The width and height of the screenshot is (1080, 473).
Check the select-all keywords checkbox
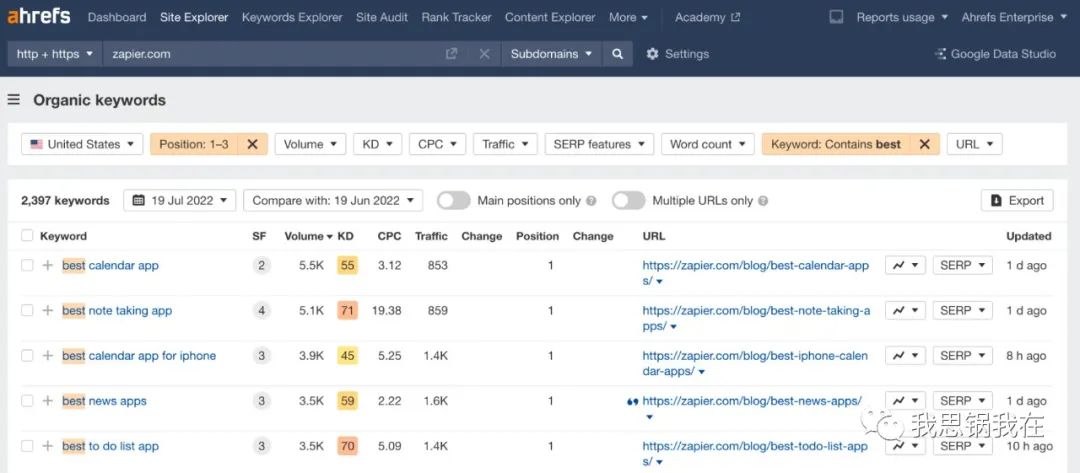pos(27,235)
